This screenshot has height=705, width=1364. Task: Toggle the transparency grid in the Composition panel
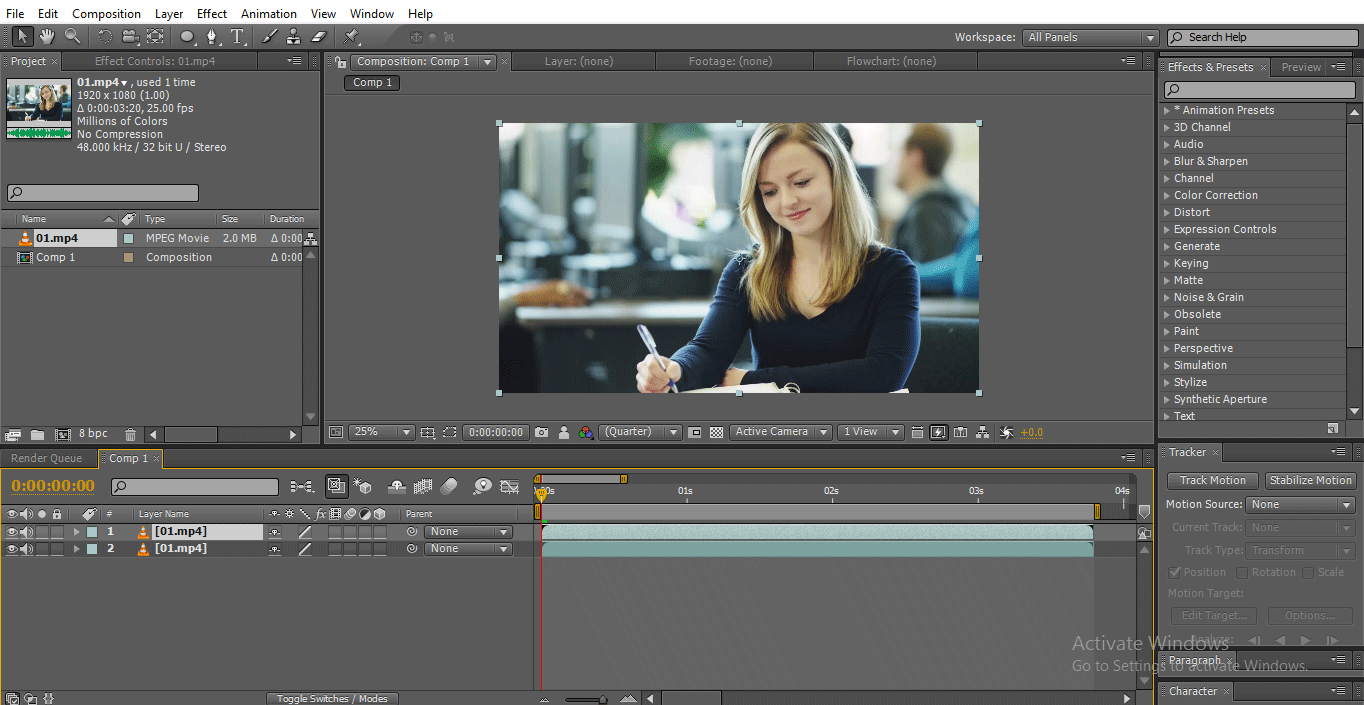click(x=717, y=431)
